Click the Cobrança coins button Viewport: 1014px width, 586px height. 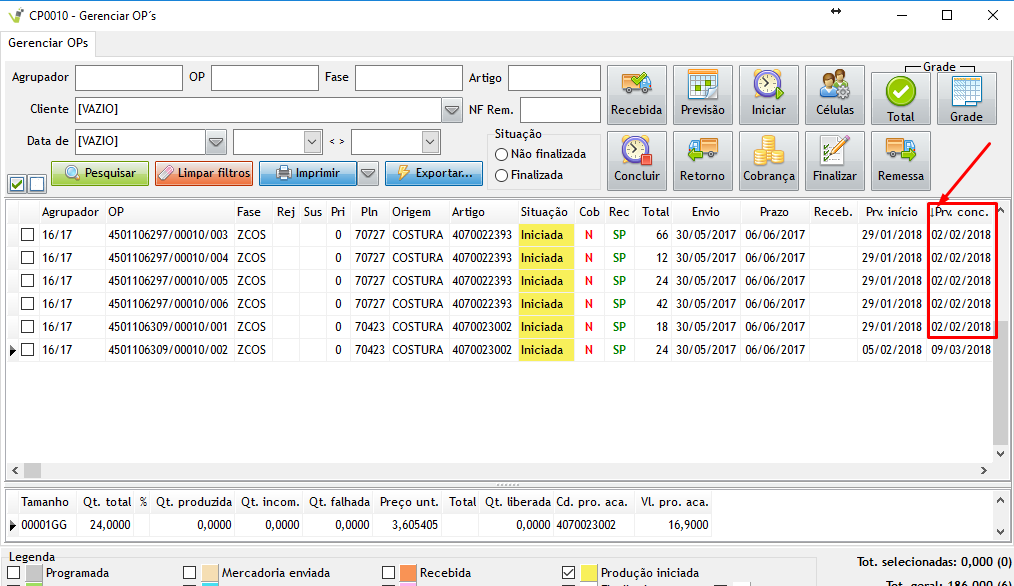[768, 161]
